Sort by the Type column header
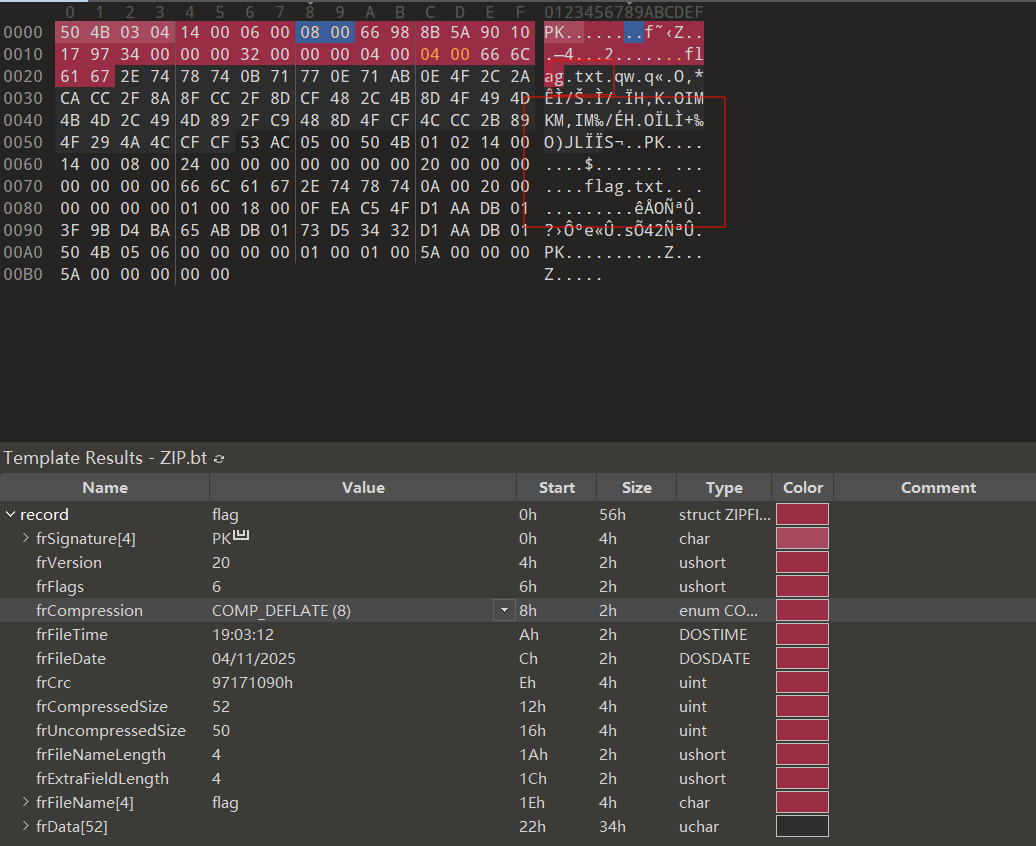The image size is (1036, 846). click(723, 488)
